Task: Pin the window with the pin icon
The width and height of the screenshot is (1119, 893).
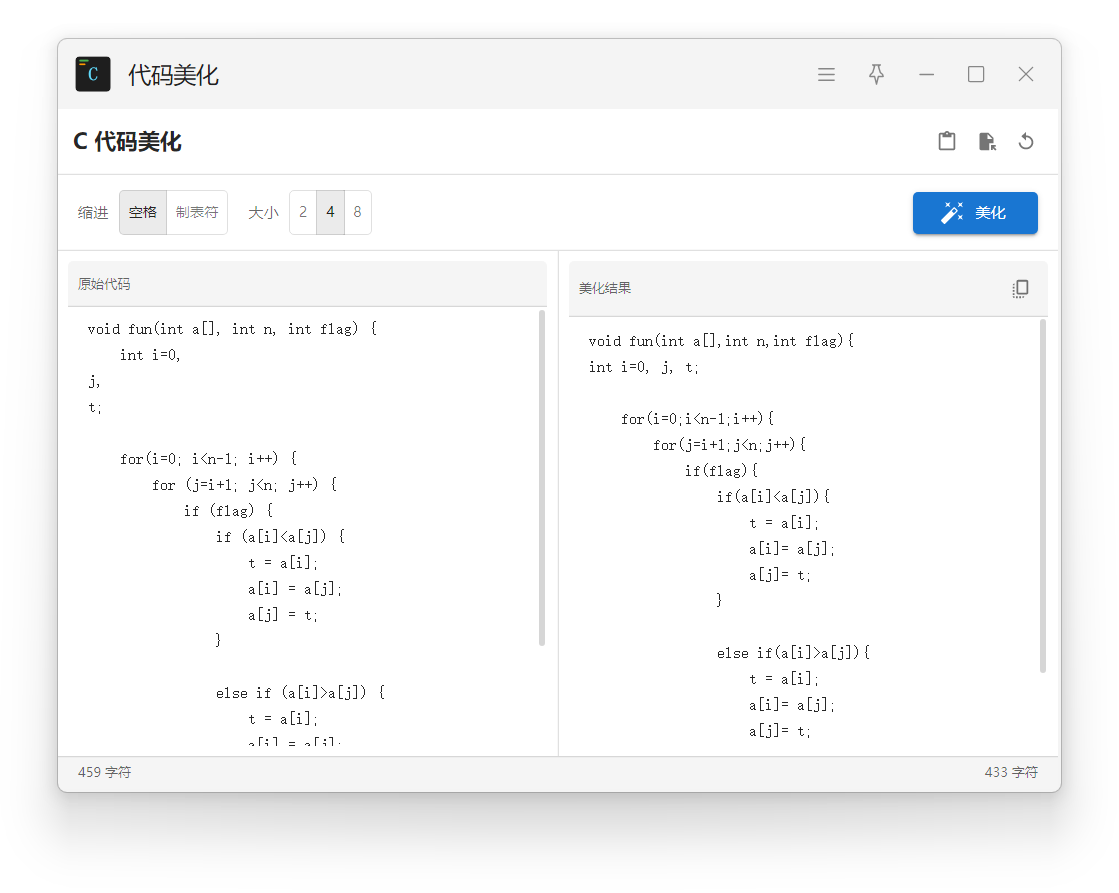Action: (x=876, y=75)
